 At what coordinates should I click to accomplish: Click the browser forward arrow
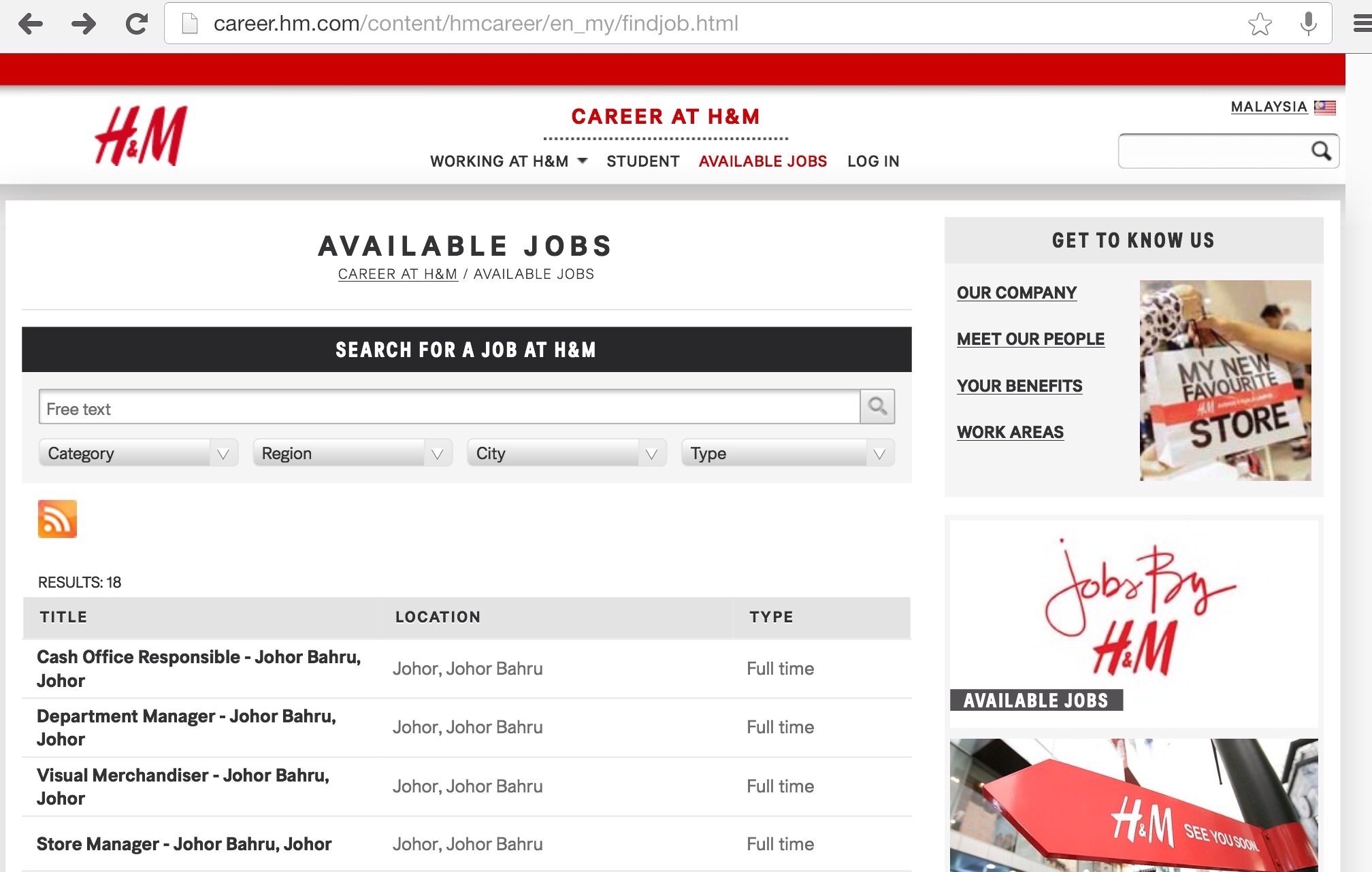pos(83,24)
